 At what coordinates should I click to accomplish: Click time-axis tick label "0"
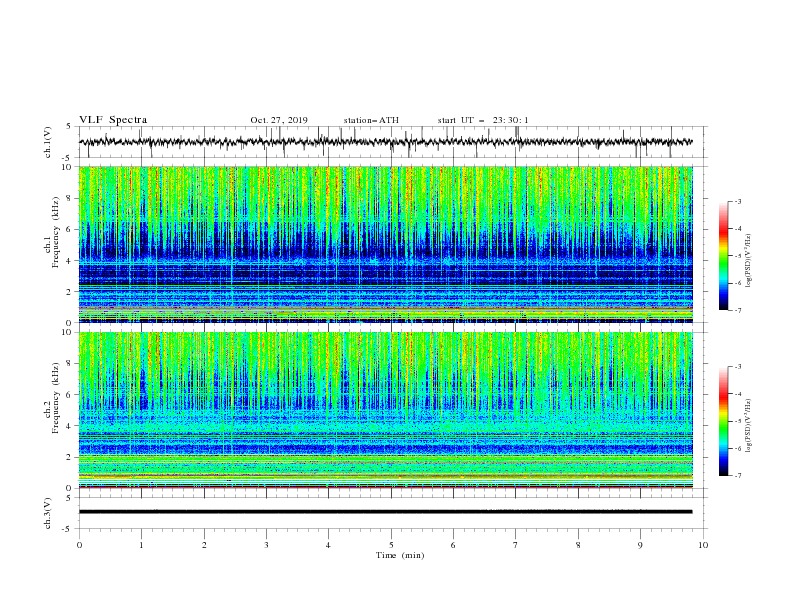[79, 545]
